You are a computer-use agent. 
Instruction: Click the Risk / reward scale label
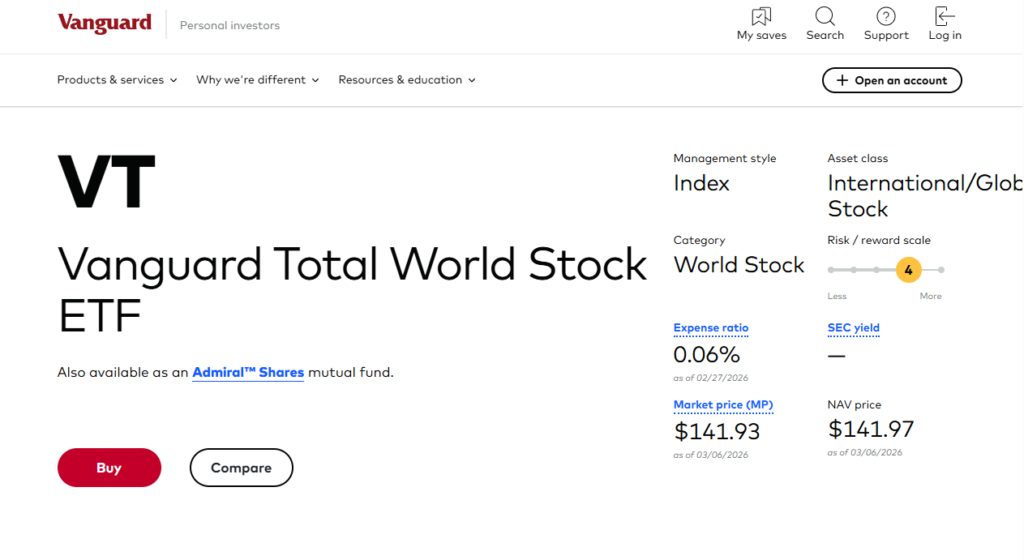pyautogui.click(x=879, y=240)
